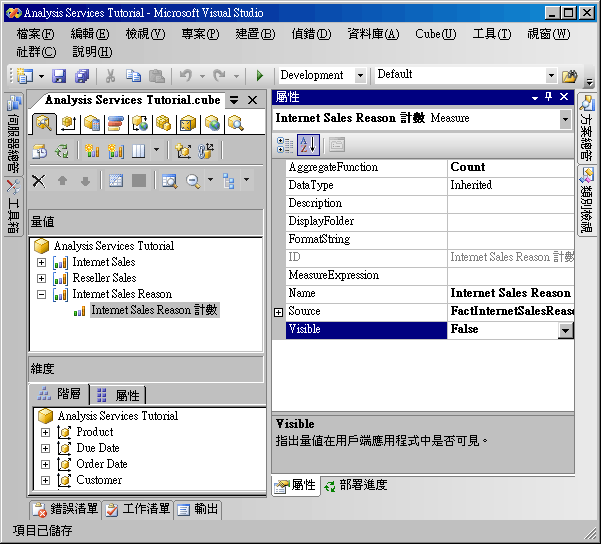
Task: Expand the Customer dimension node
Action: 45,480
